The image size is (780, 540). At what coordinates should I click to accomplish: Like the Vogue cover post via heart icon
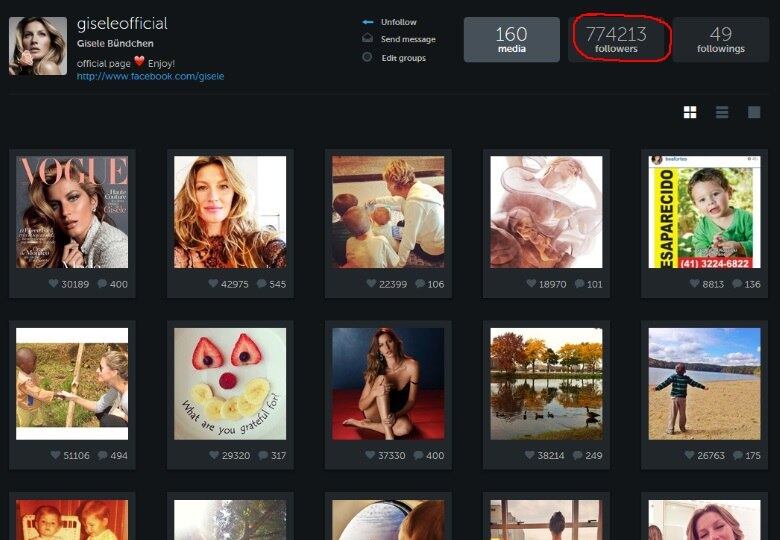click(x=54, y=284)
